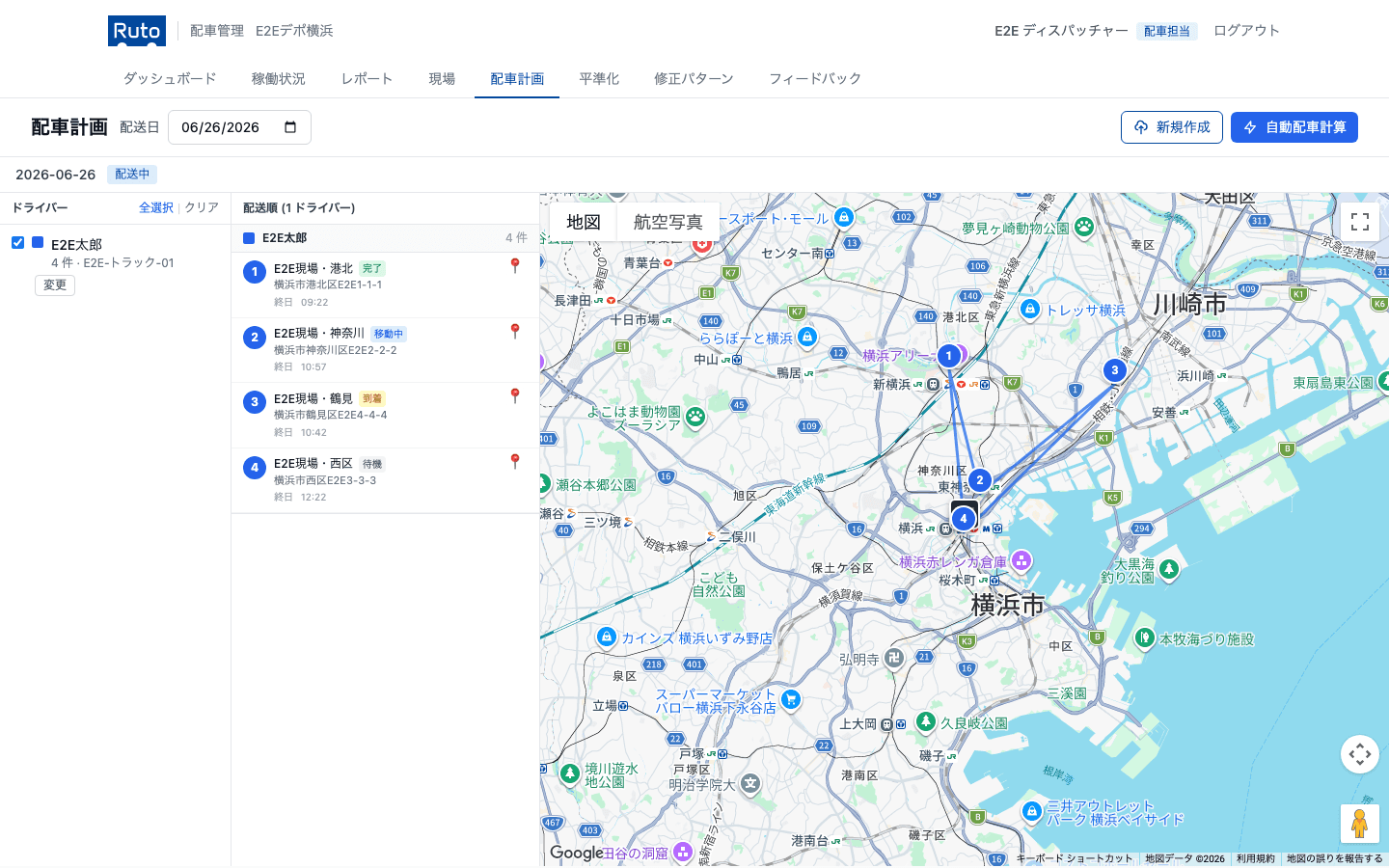Screen dimensions: 1389x868
Task: Open the 配車計画 tab
Action: (517, 79)
